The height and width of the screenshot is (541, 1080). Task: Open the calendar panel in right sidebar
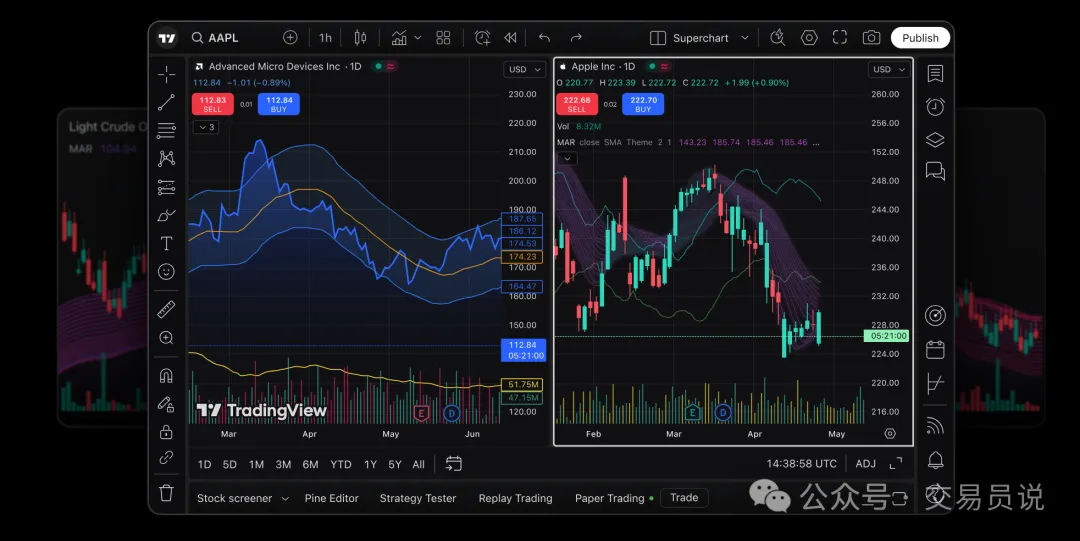[935, 350]
